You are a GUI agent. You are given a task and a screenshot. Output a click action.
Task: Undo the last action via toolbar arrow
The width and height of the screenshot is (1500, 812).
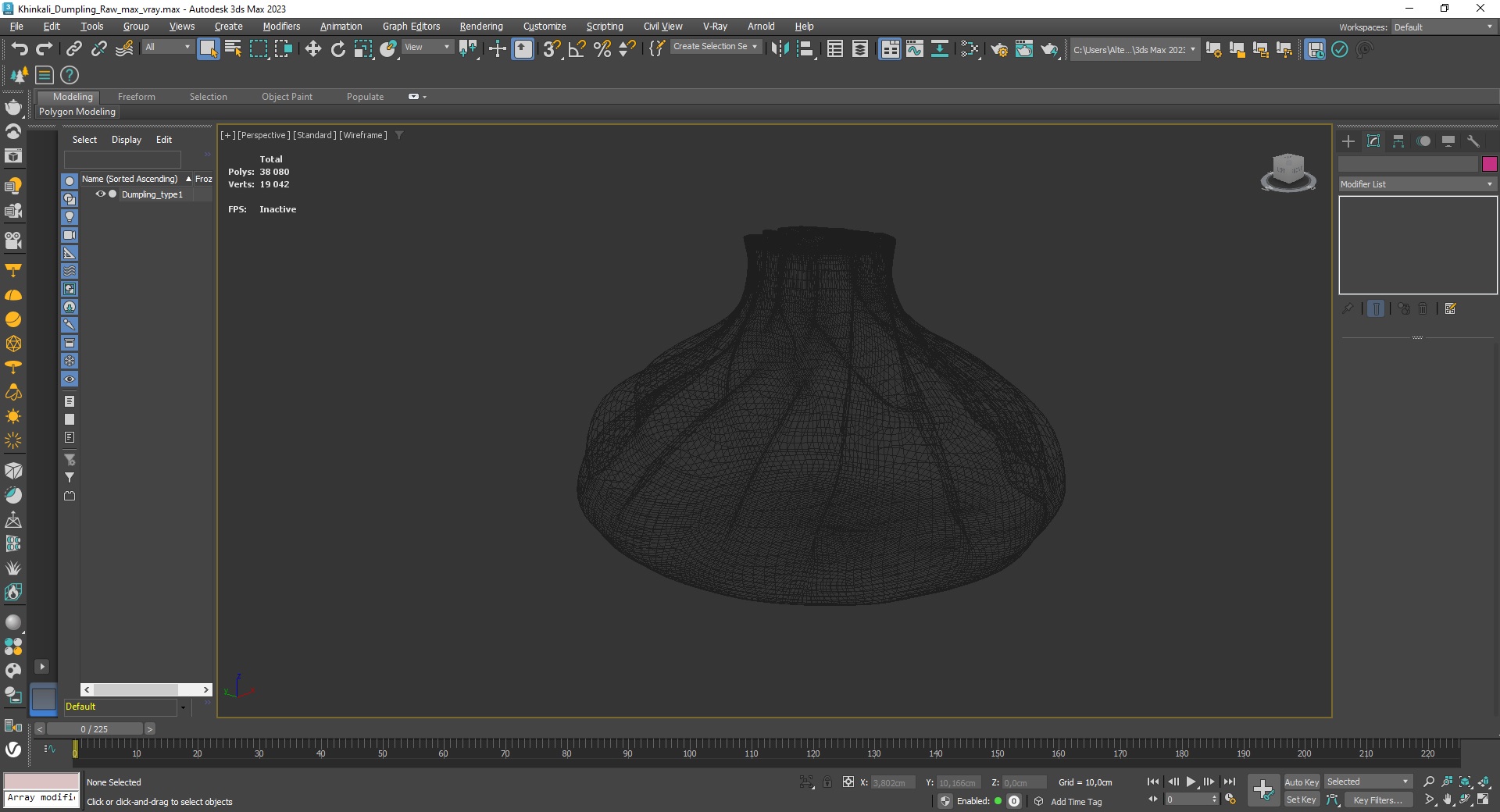pyautogui.click(x=20, y=49)
